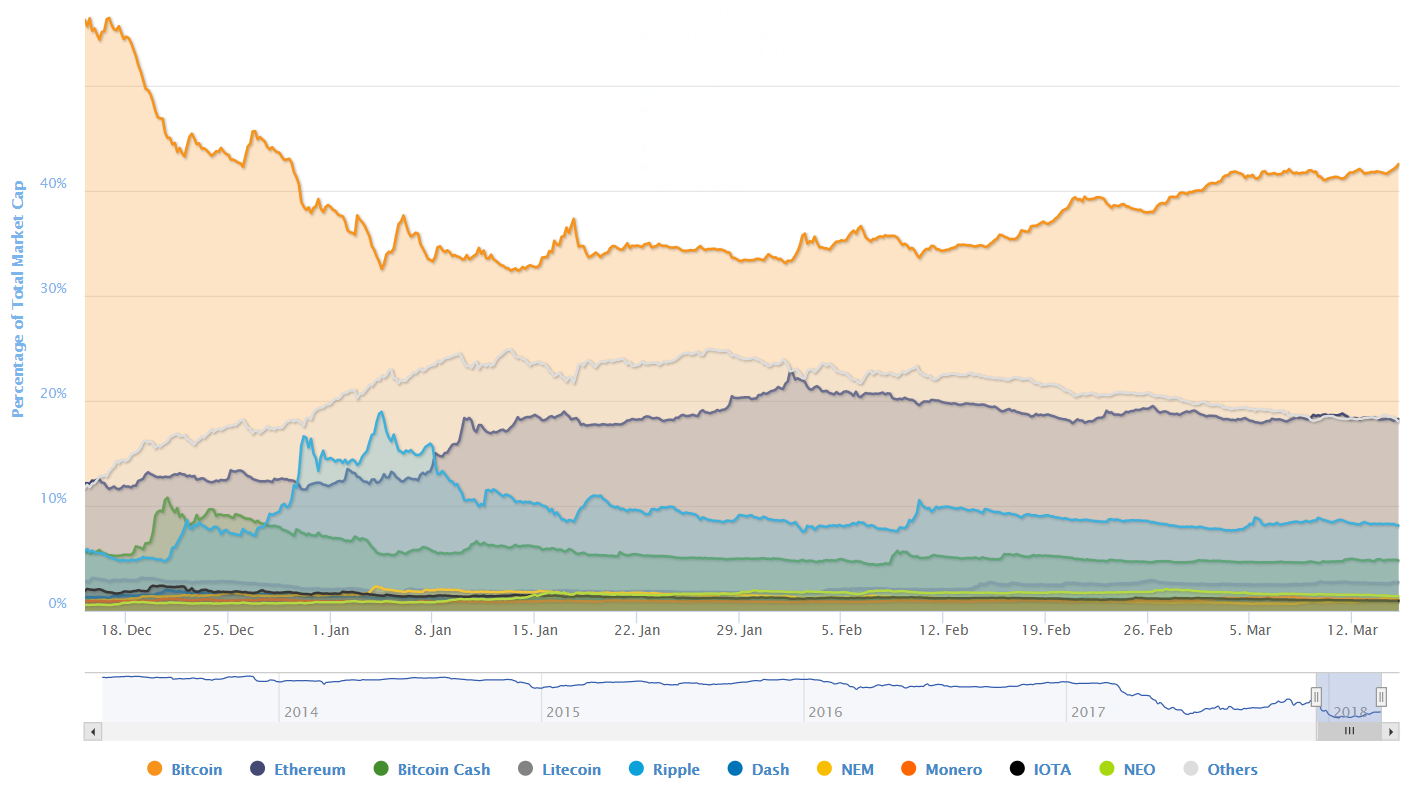Click the black IOTA legend dot
This screenshot has width=1413, height=786.
pyautogui.click(x=1017, y=769)
